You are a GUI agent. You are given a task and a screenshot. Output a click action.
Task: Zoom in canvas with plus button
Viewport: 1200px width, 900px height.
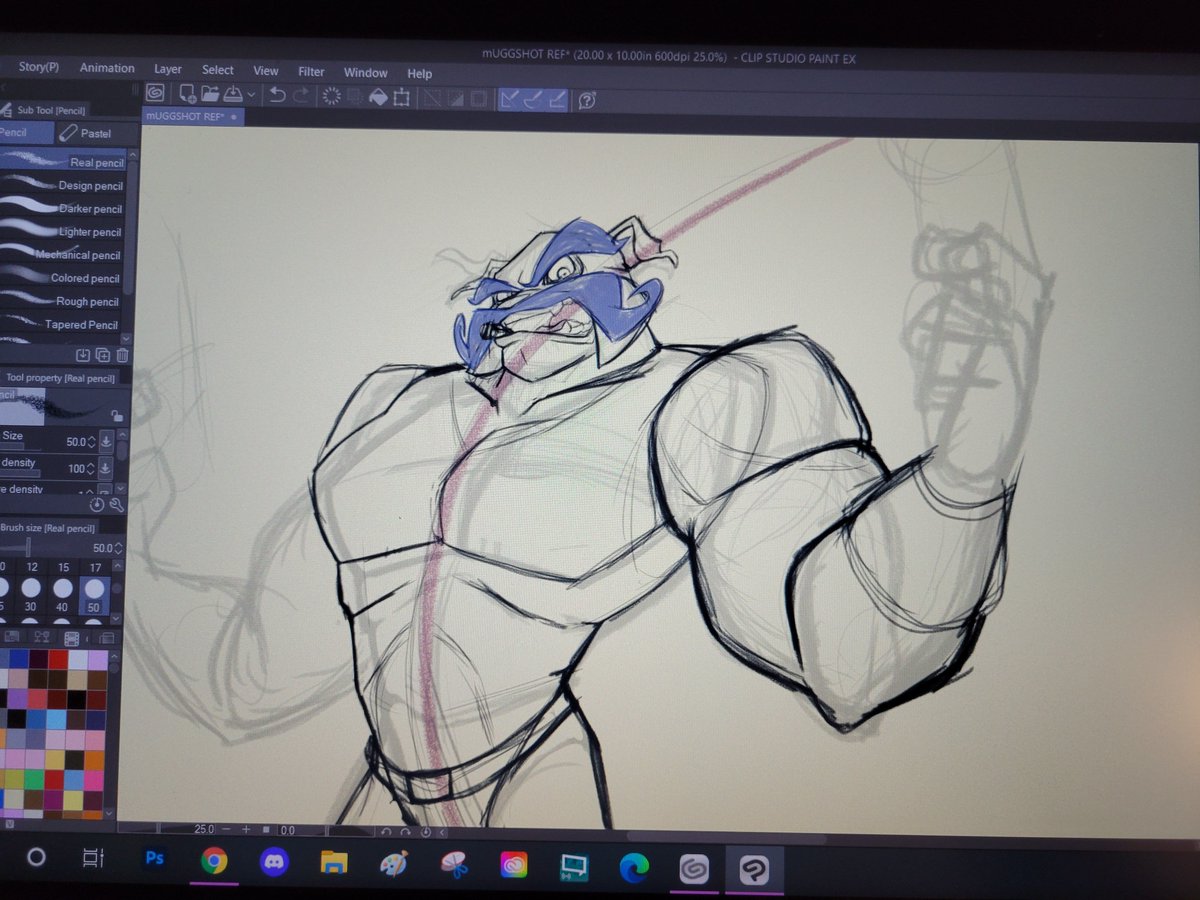[x=246, y=830]
